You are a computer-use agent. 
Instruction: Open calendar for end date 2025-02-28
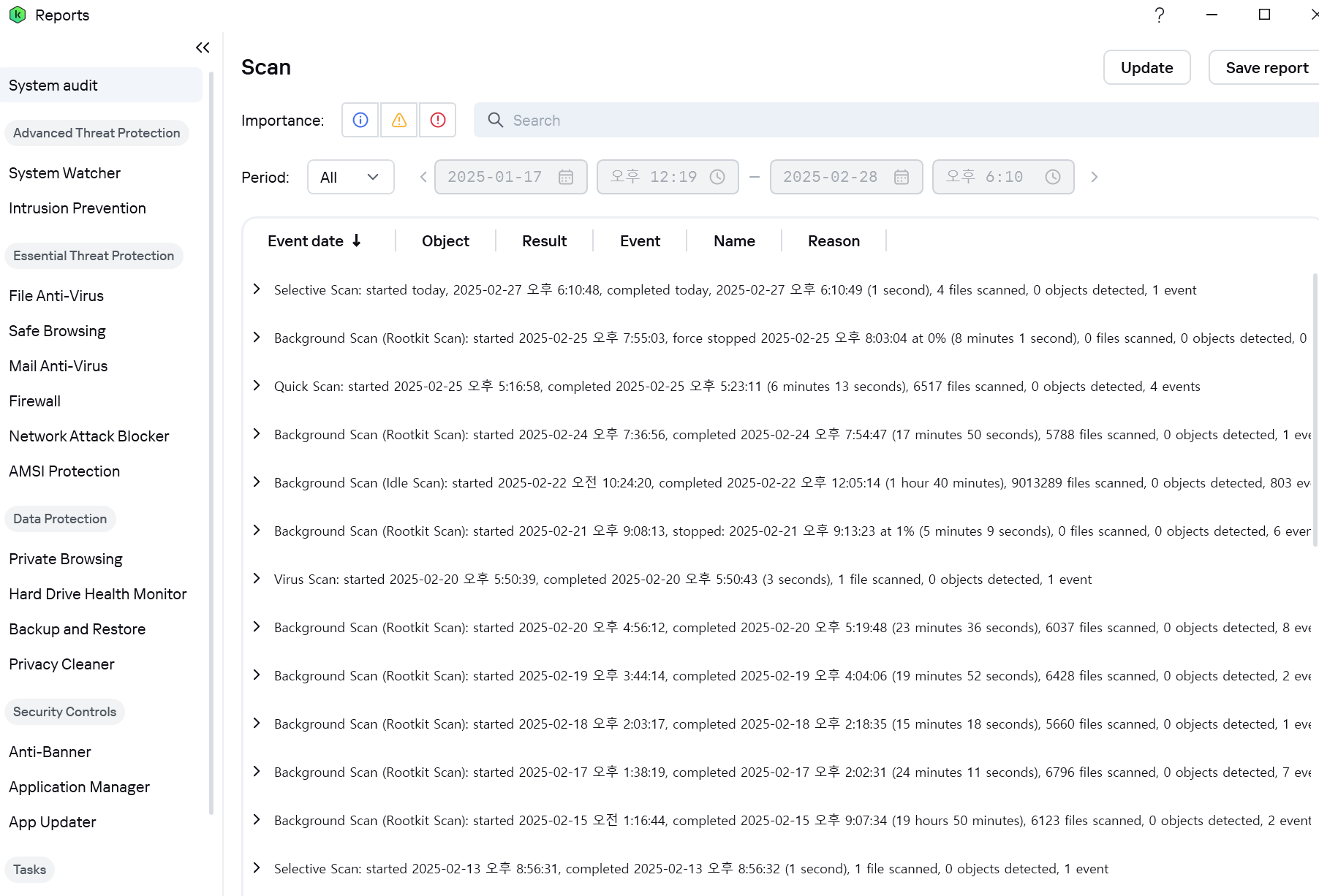tap(902, 177)
